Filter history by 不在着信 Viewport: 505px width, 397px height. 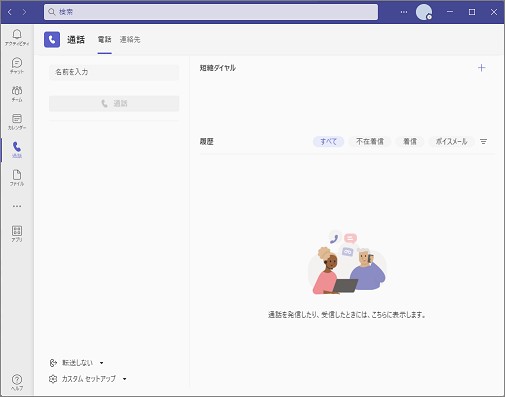(x=370, y=142)
